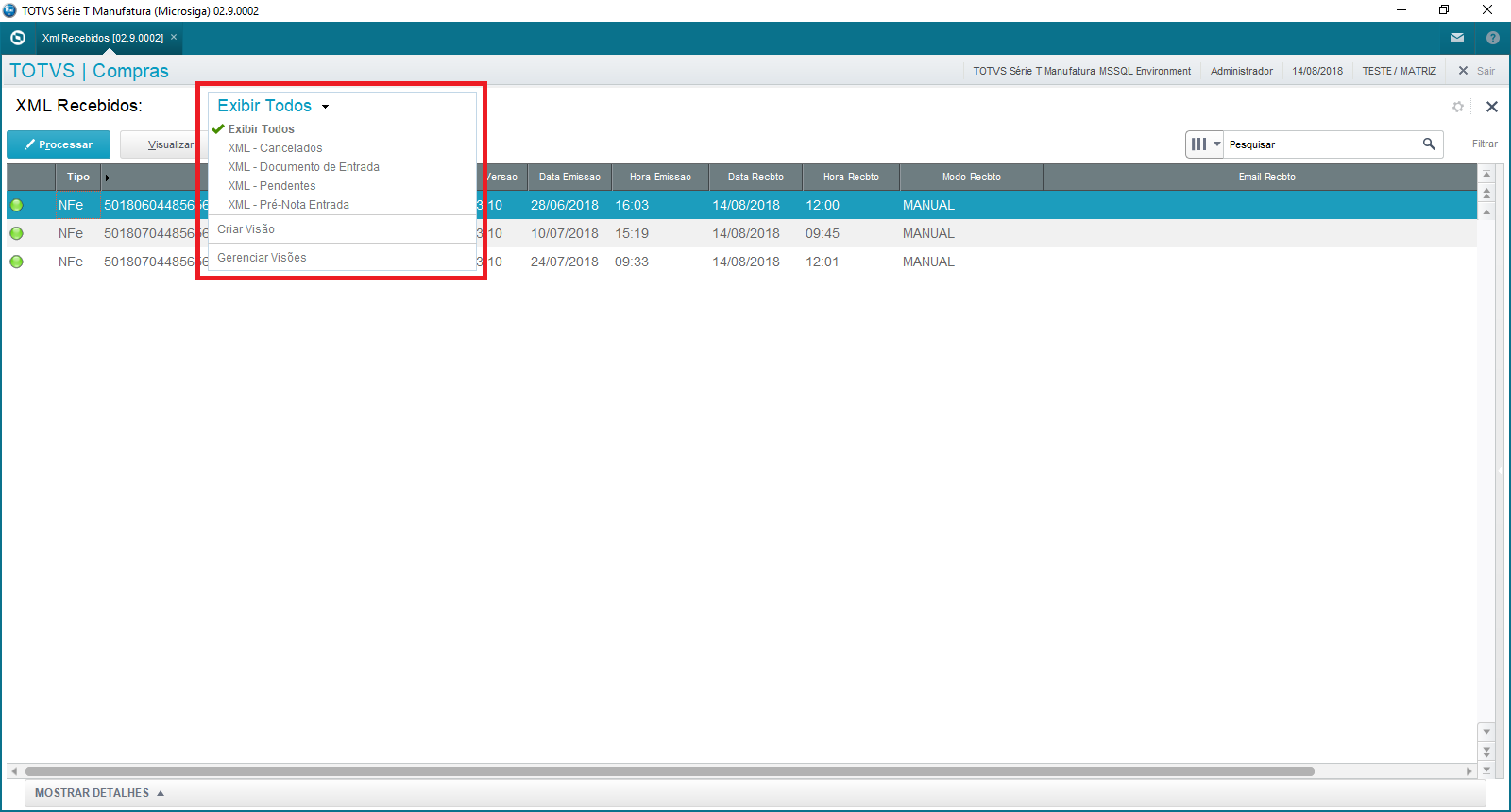Click the Filtrar link

coord(1485,144)
